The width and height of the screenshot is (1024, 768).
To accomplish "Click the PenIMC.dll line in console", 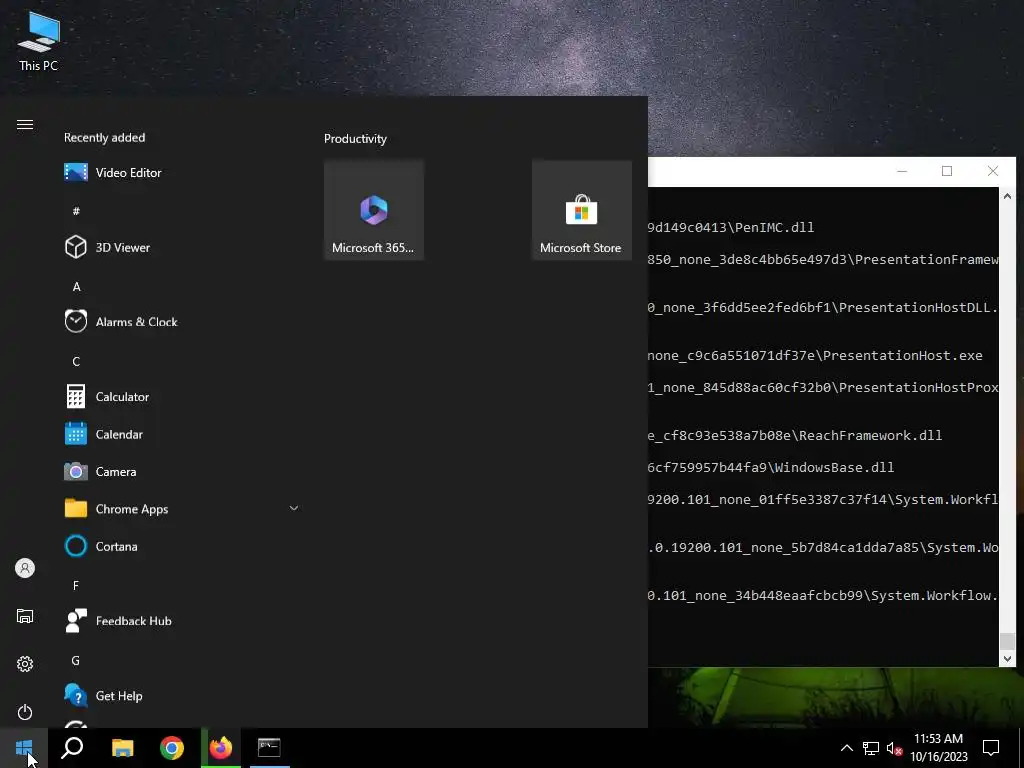I will (x=731, y=227).
